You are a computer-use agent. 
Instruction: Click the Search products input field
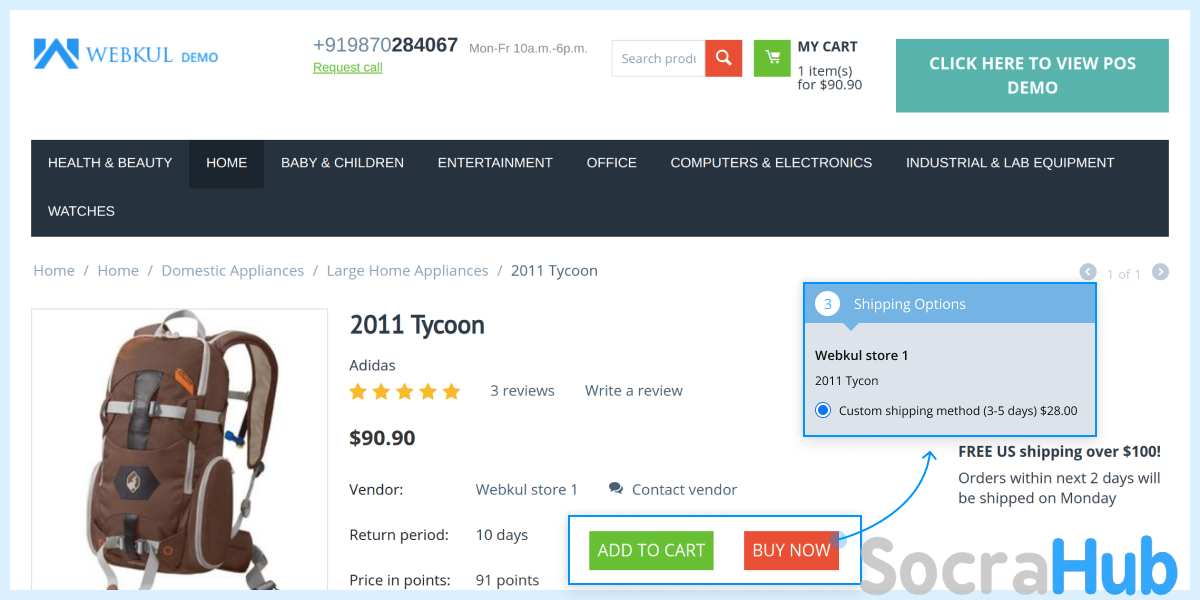pos(659,58)
